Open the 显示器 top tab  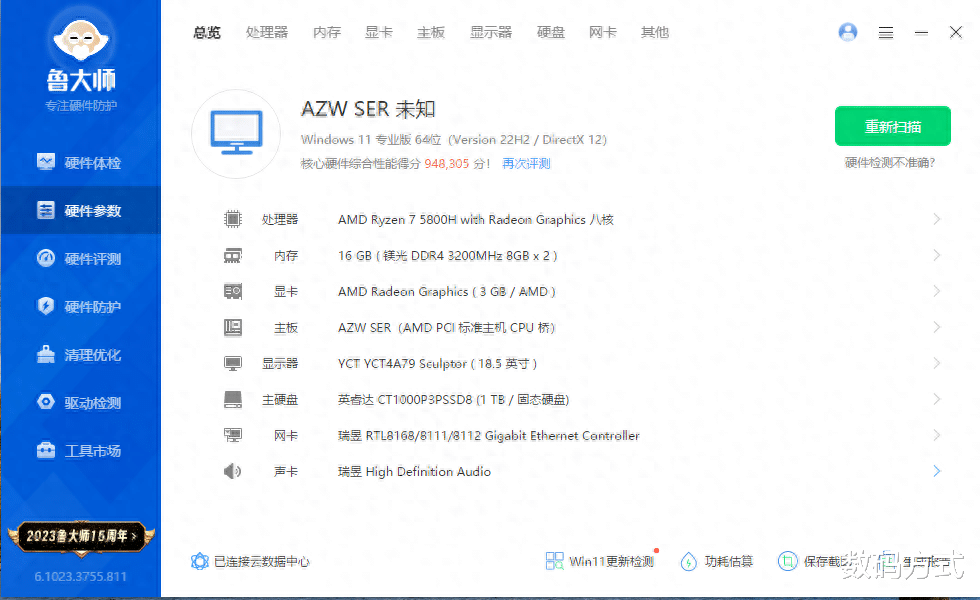[491, 32]
